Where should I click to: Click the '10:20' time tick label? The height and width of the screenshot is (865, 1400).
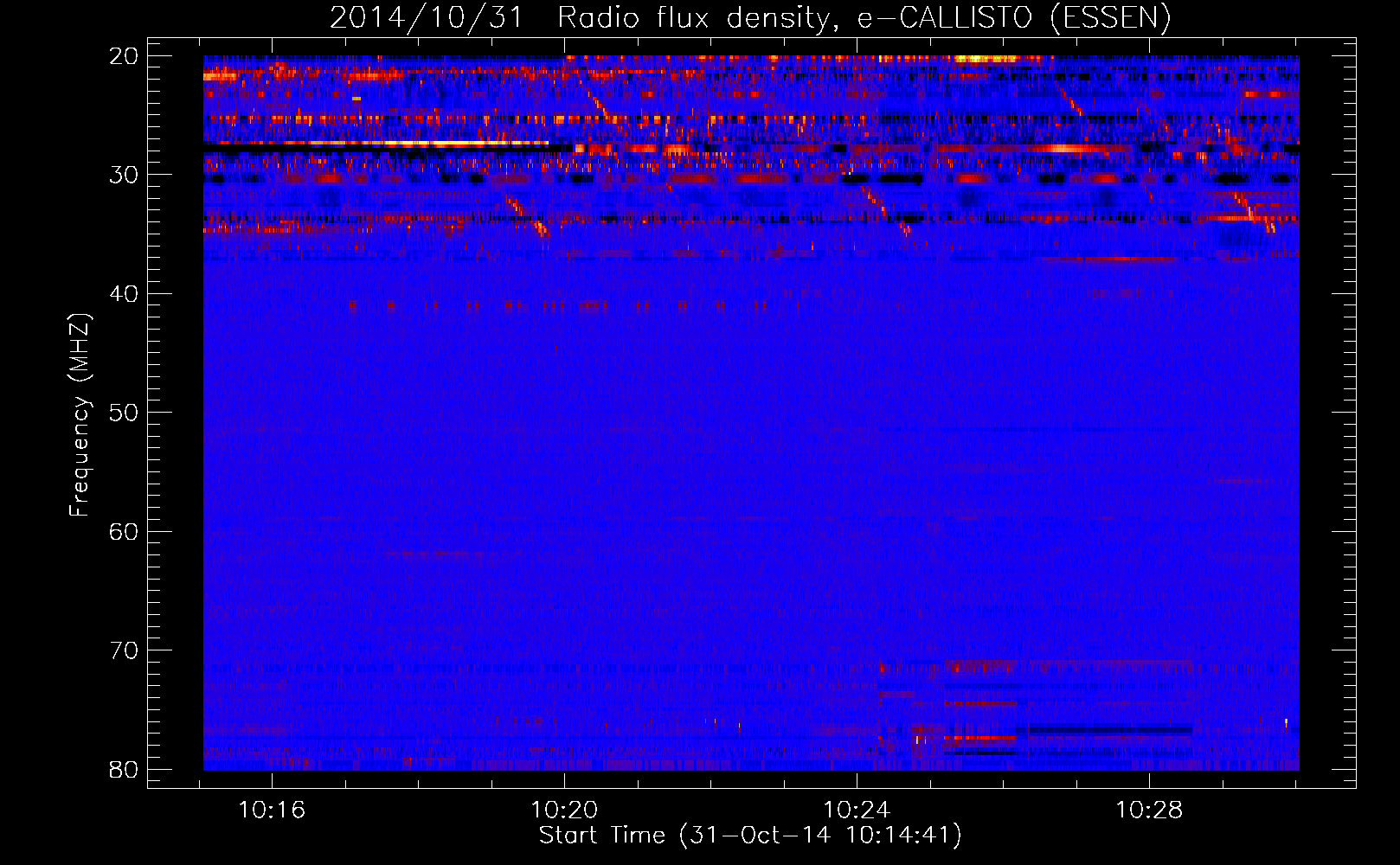click(x=564, y=811)
